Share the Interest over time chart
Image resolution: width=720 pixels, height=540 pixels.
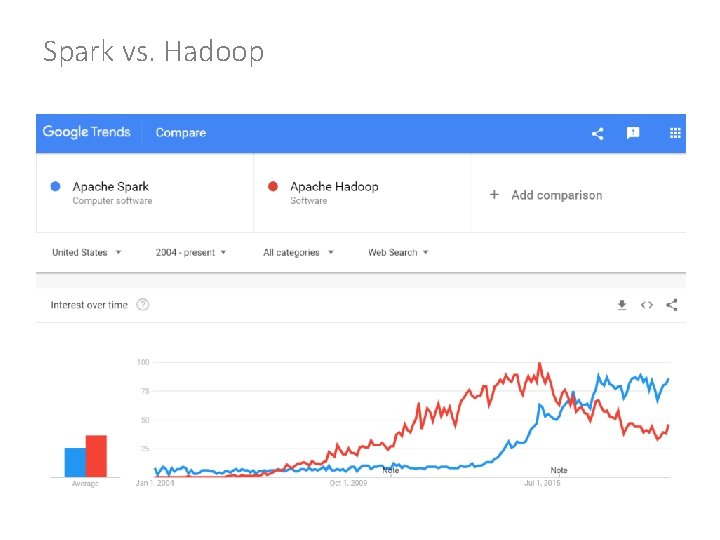tap(671, 305)
